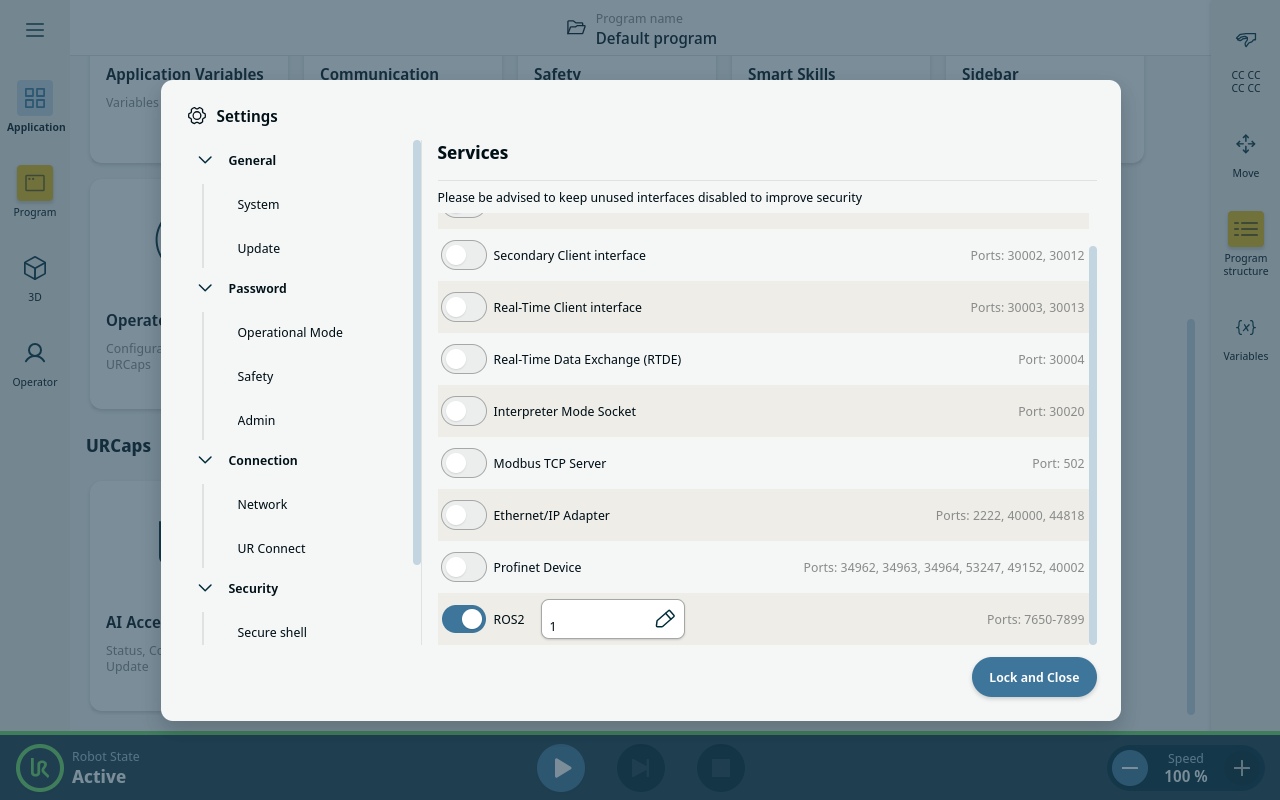Enable the Modbus TCP Server toggle

click(x=464, y=463)
